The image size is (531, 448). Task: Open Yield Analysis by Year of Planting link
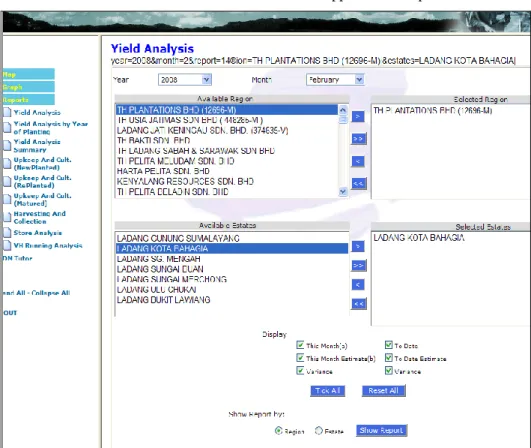[51, 128]
